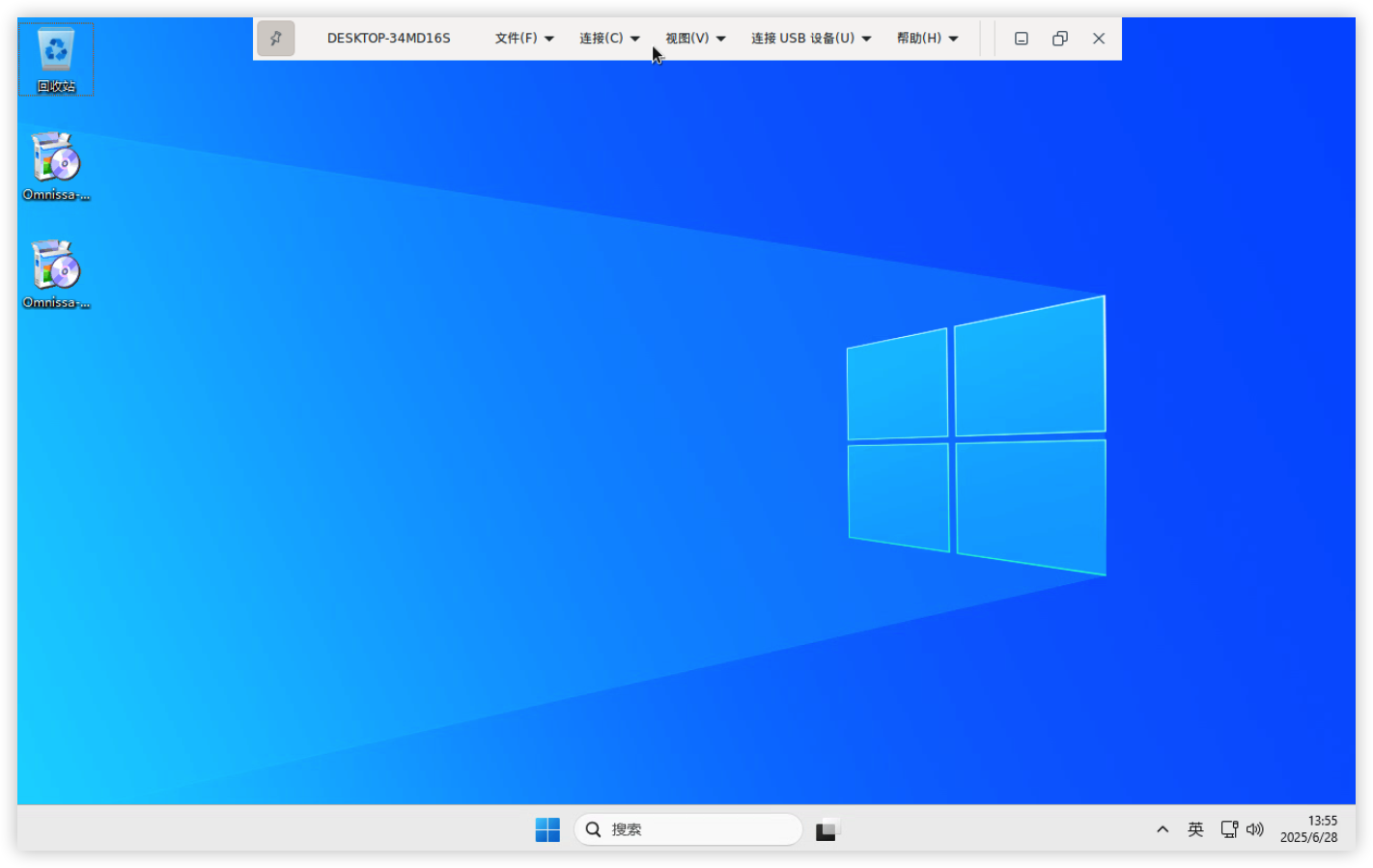
Task: Click the DESKTOP-34MD16S machine name
Action: click(x=388, y=39)
